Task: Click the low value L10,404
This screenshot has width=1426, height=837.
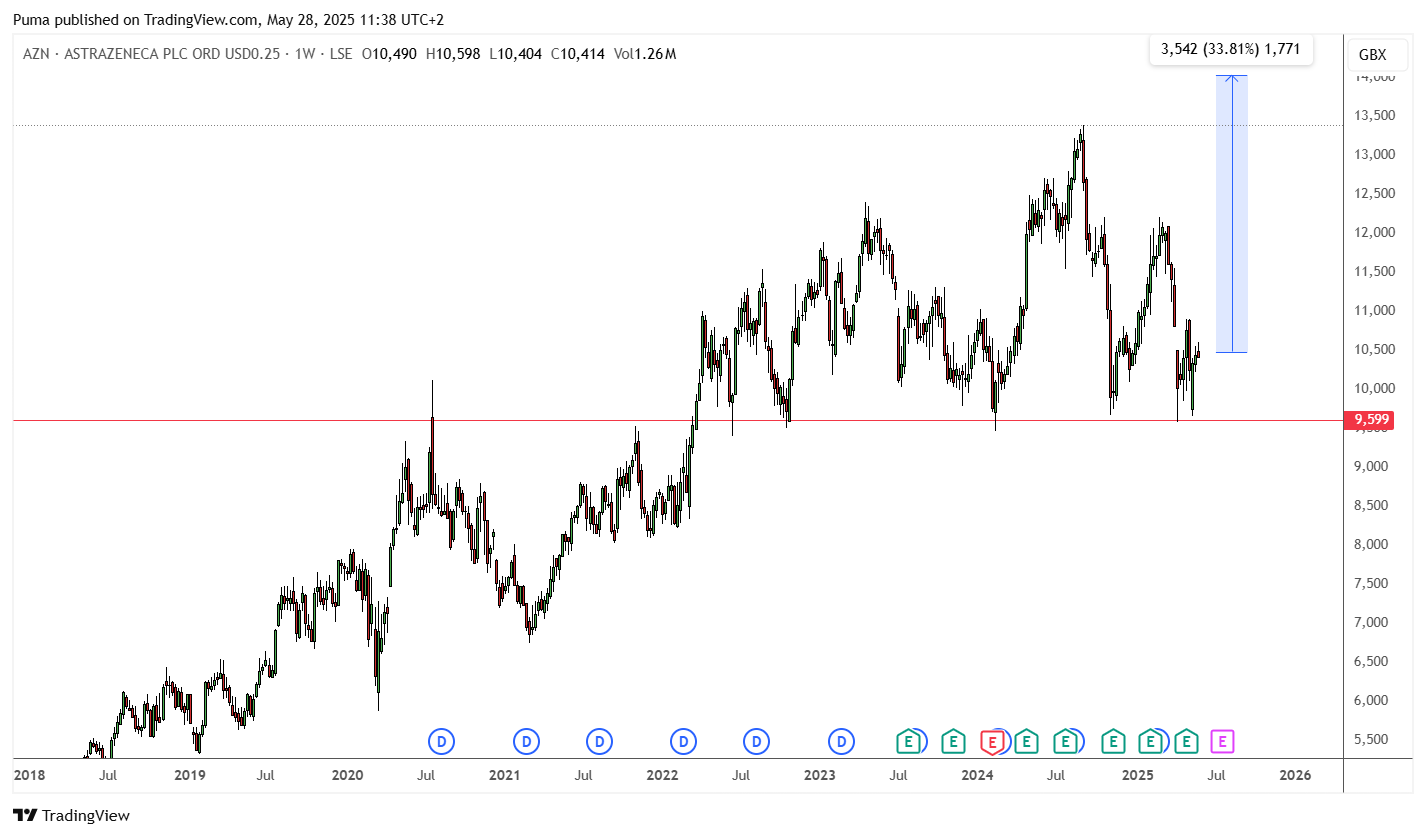Action: pos(515,54)
